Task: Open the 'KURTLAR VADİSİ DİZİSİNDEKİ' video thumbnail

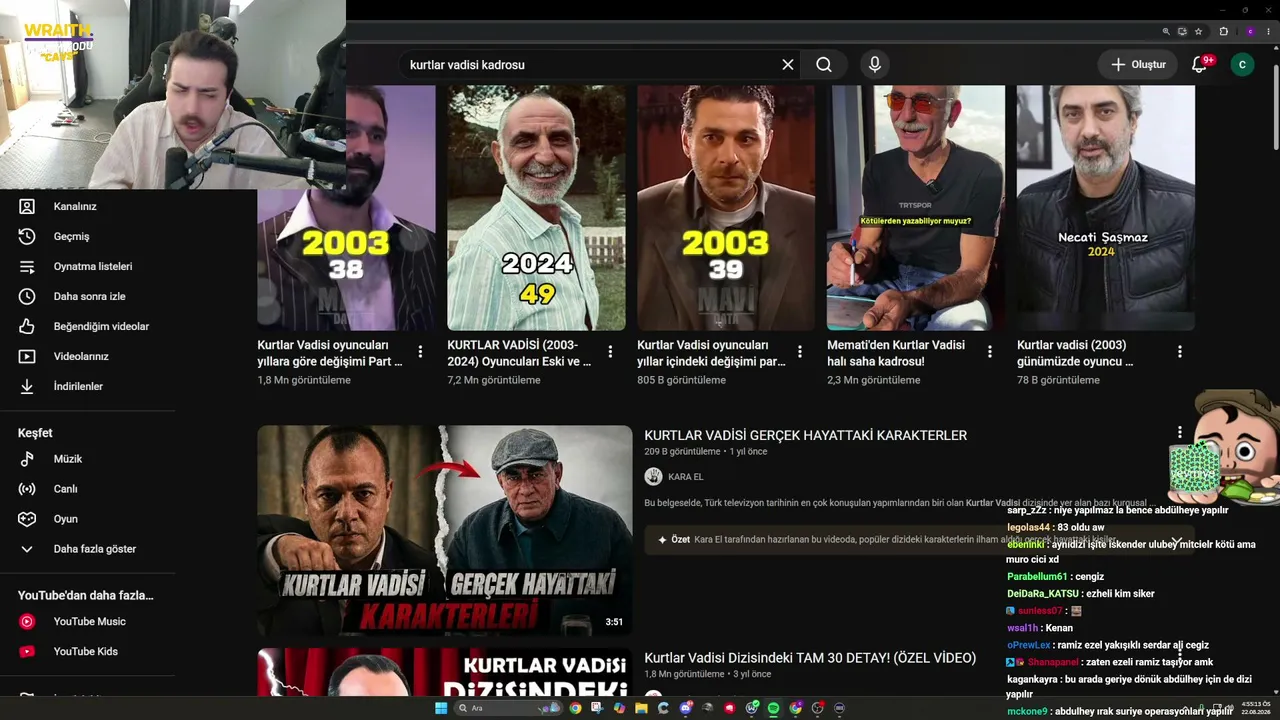Action: coord(445,672)
